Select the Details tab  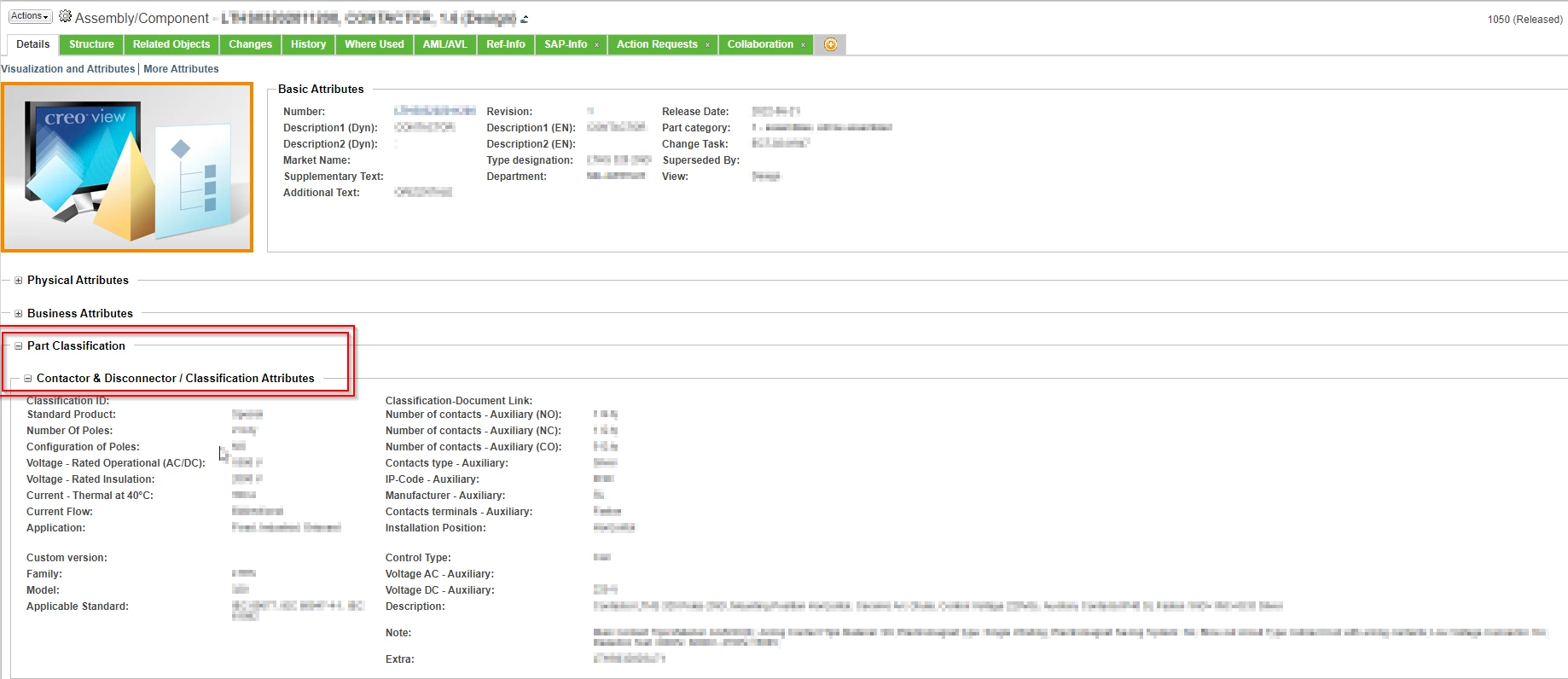(x=33, y=44)
